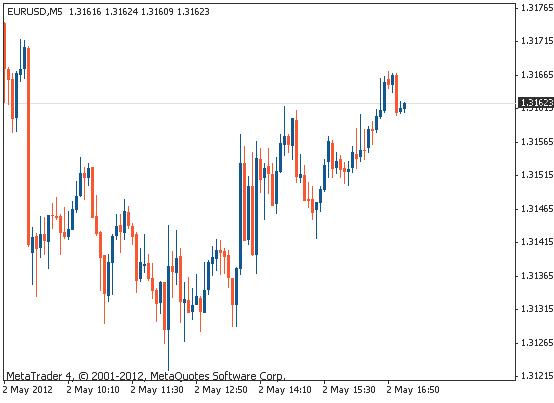554x403 pixels.
Task: Click time axis label 2 May 2012
Action: tap(28, 390)
